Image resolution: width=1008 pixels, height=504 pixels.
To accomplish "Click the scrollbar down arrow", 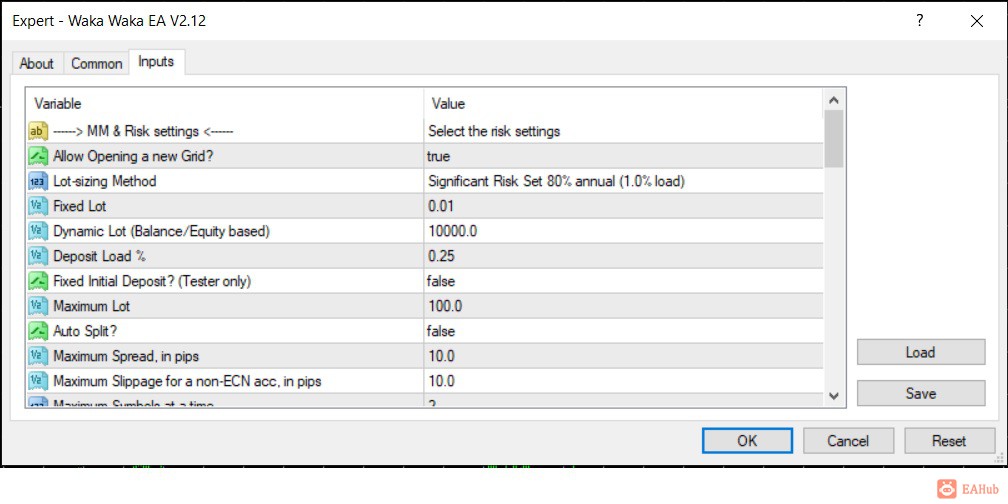I will [834, 396].
